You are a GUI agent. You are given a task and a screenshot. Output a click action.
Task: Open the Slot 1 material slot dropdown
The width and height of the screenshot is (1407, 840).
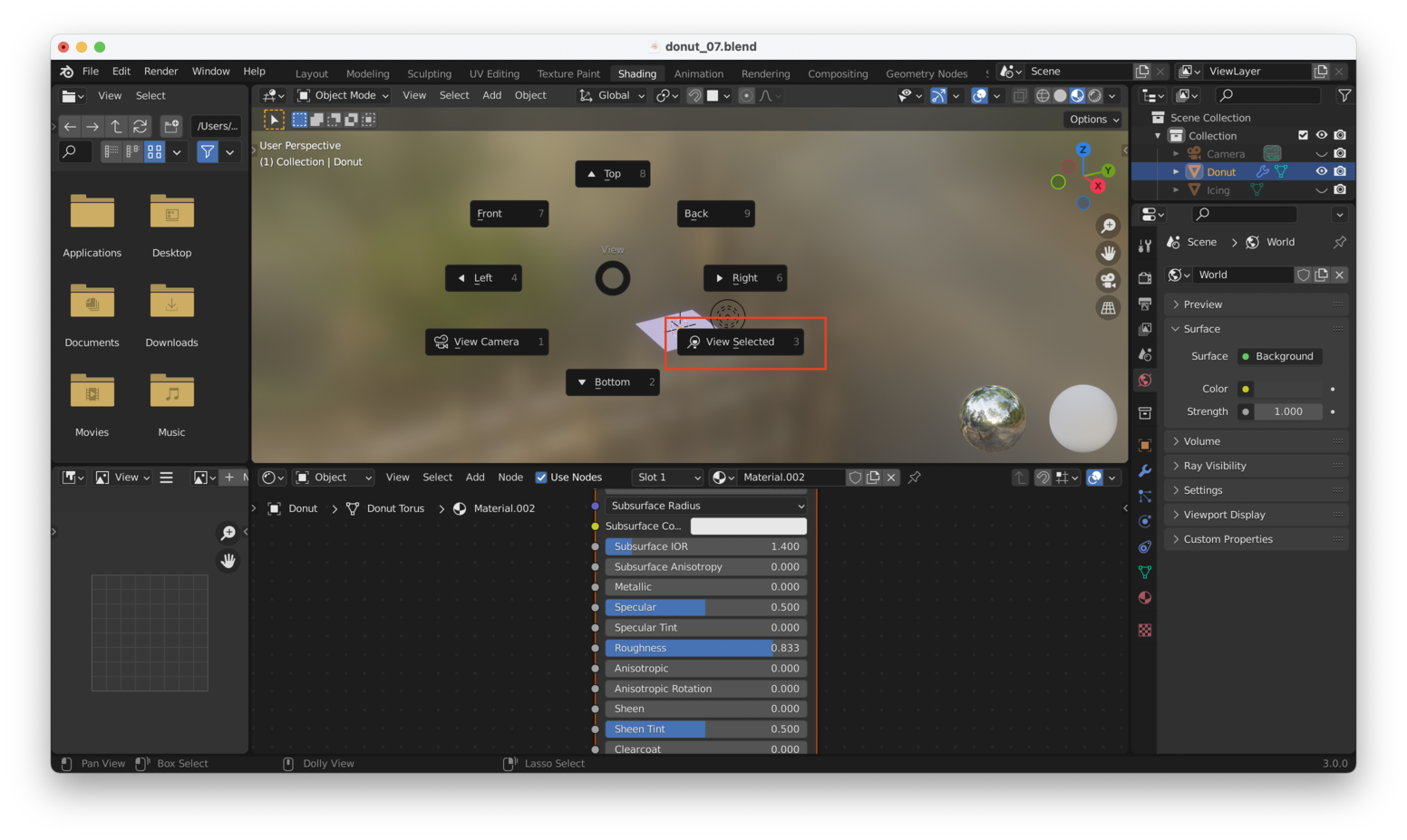click(x=667, y=477)
